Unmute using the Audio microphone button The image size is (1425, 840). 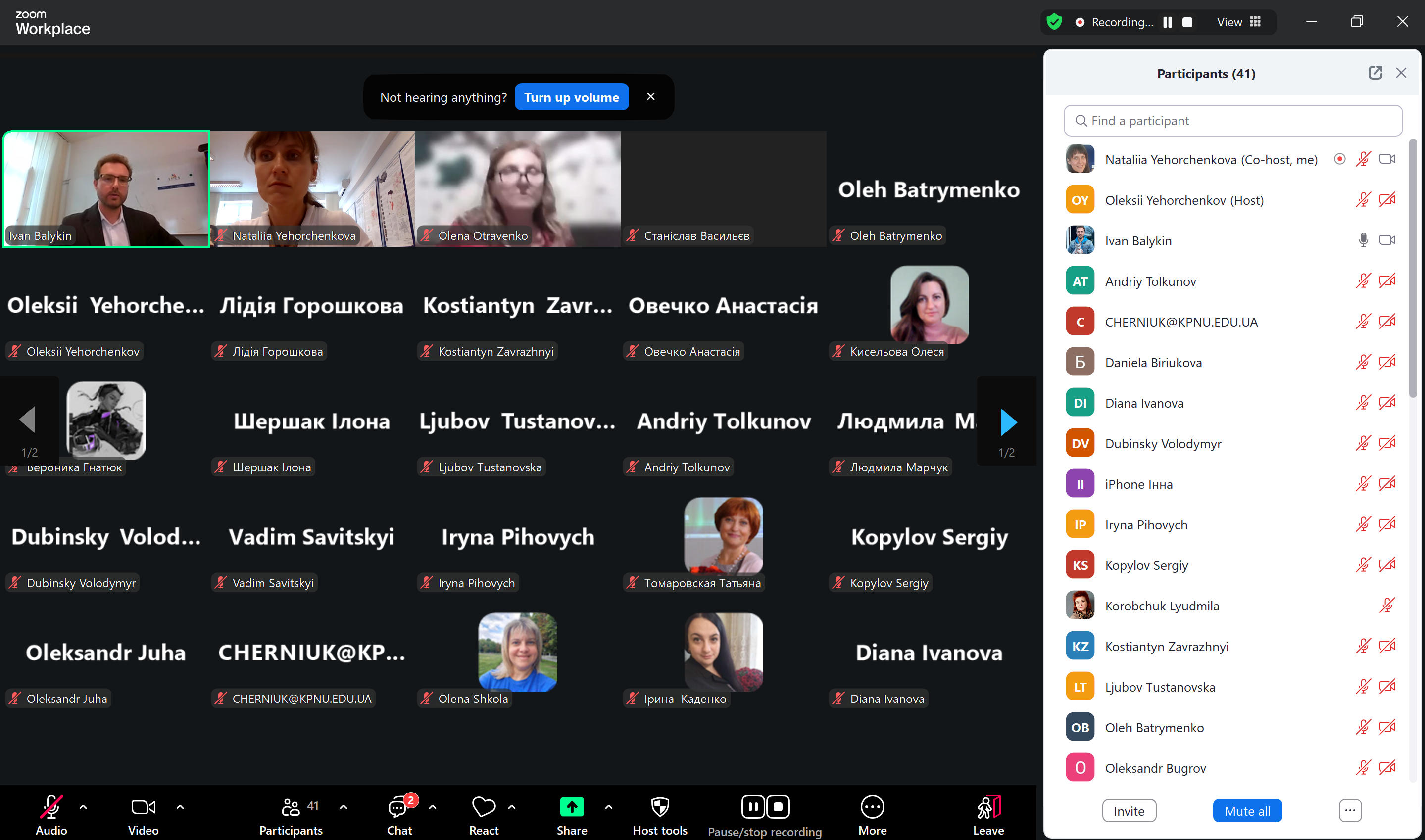point(51,808)
